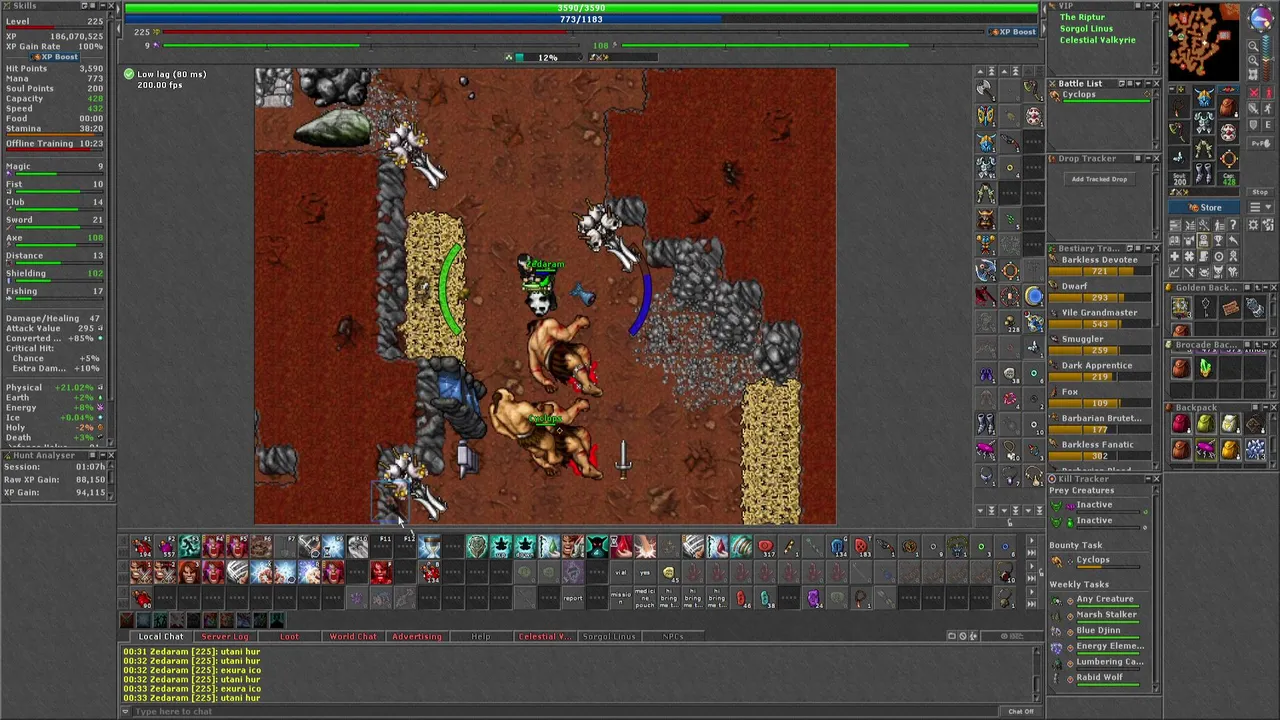
Task: Select the shield equipment slot
Action: coord(1229,133)
